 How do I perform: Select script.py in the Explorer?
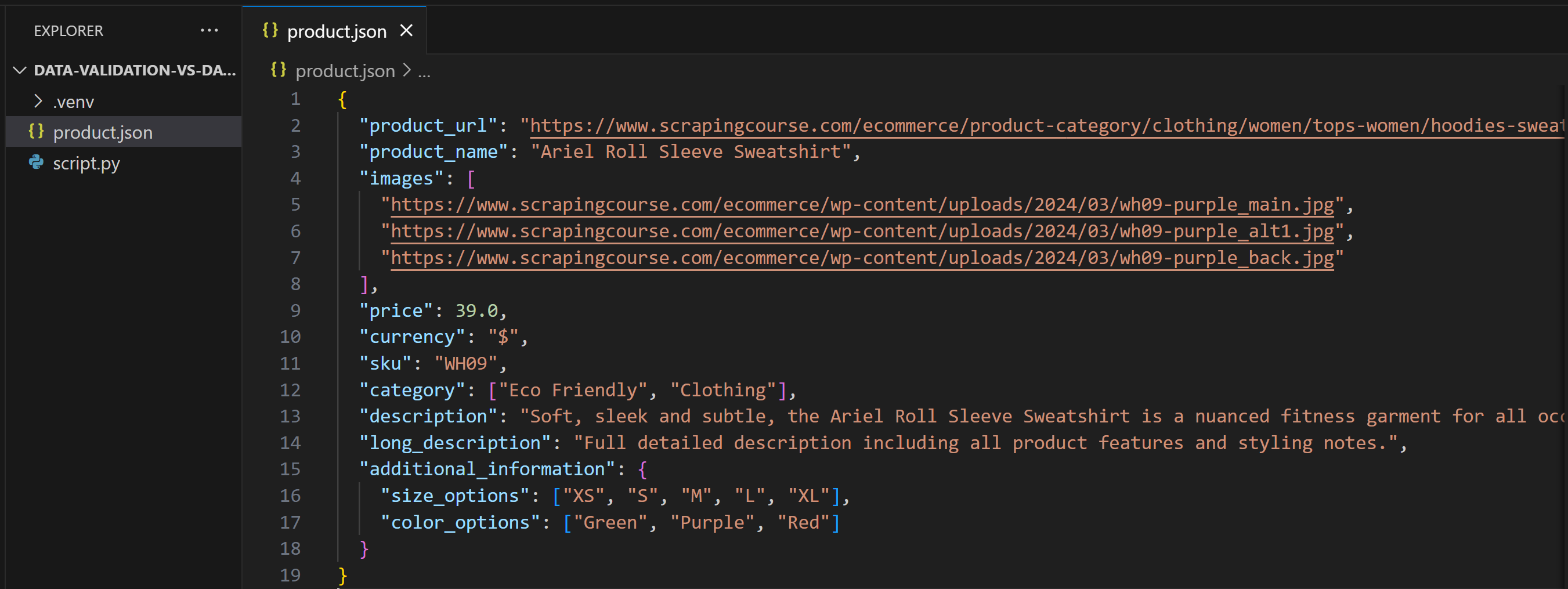tap(86, 162)
